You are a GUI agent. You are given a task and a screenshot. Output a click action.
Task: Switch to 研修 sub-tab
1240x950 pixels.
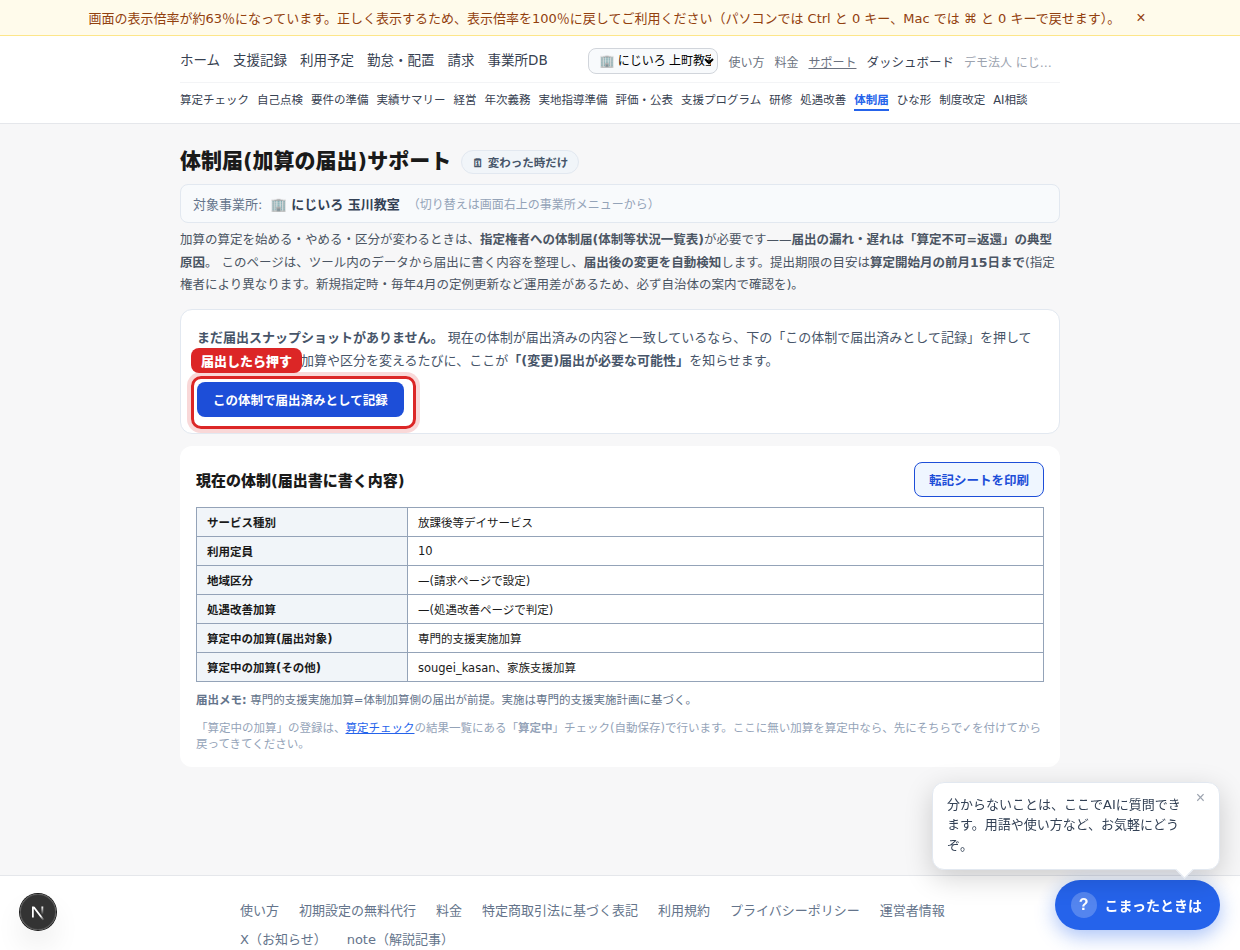click(781, 100)
